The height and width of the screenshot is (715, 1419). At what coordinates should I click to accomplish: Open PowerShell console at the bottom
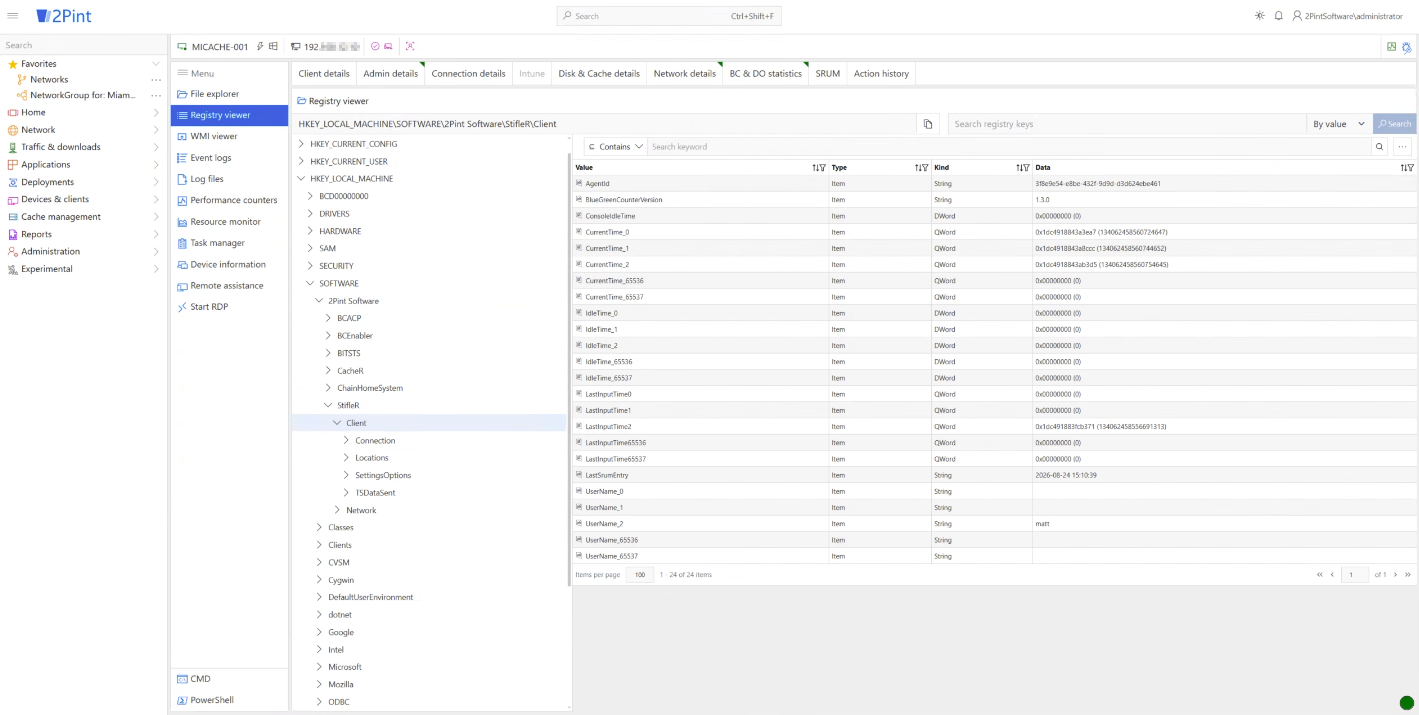tap(229, 700)
